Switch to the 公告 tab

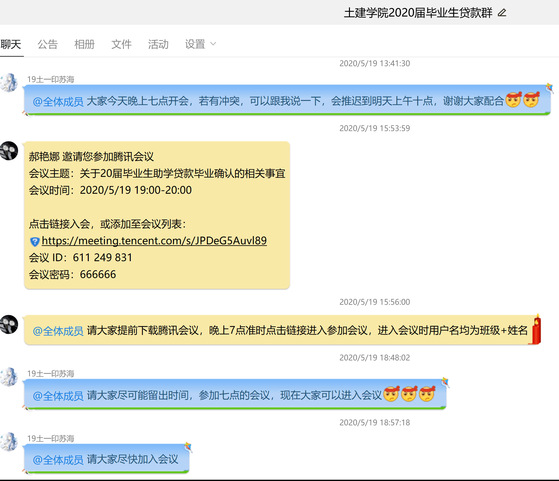pyautogui.click(x=47, y=44)
